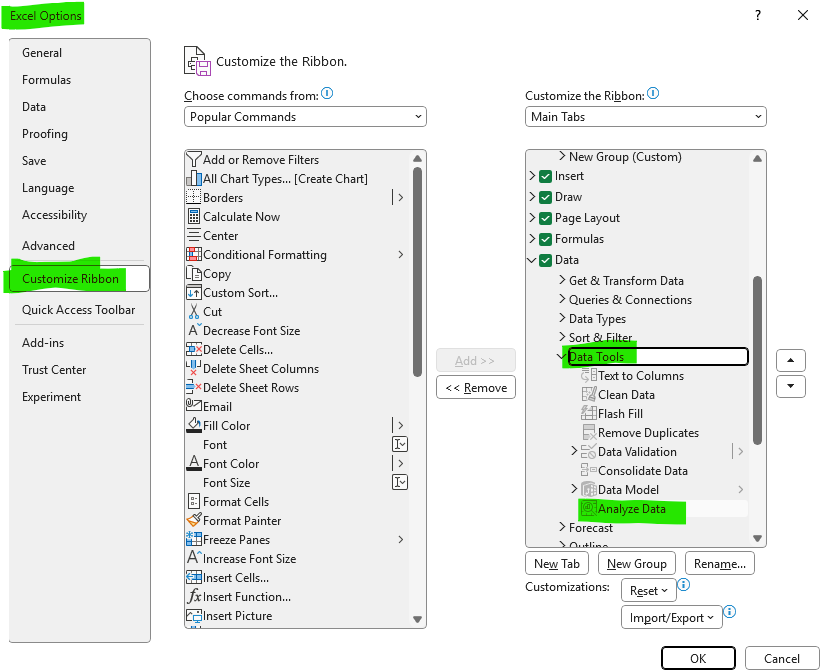Click the Format Cells icon
Viewport: 823px width, 672px height.
(x=194, y=501)
